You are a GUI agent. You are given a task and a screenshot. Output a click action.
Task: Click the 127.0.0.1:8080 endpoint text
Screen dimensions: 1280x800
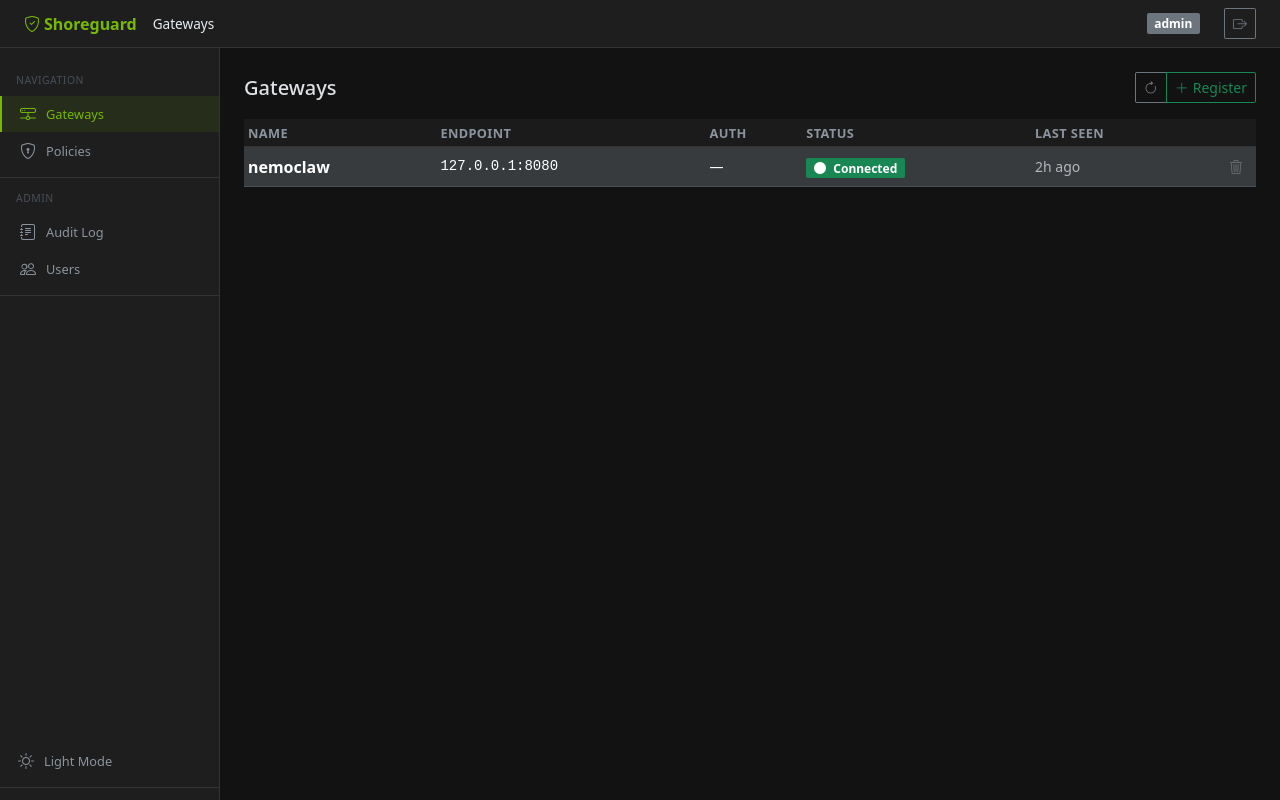tap(499, 166)
